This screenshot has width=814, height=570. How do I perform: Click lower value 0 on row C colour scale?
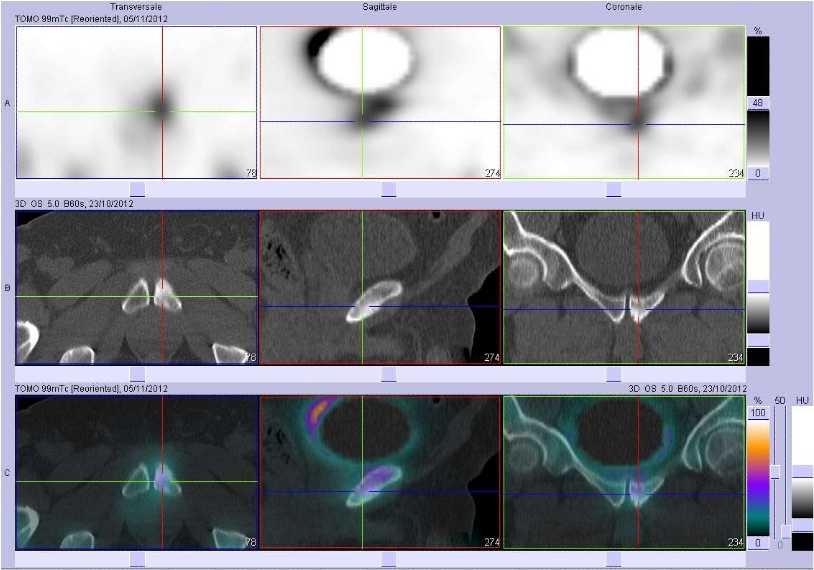[x=758, y=543]
